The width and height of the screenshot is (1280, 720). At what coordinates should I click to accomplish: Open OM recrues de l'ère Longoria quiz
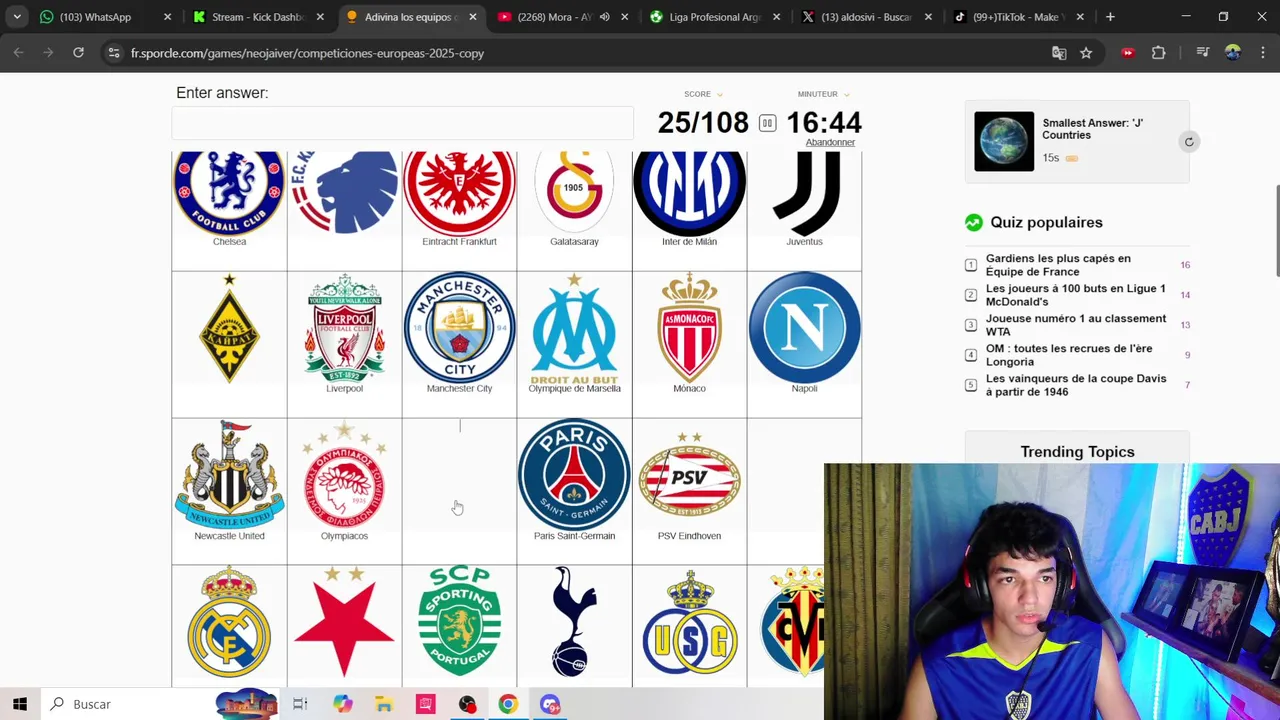coord(1069,355)
